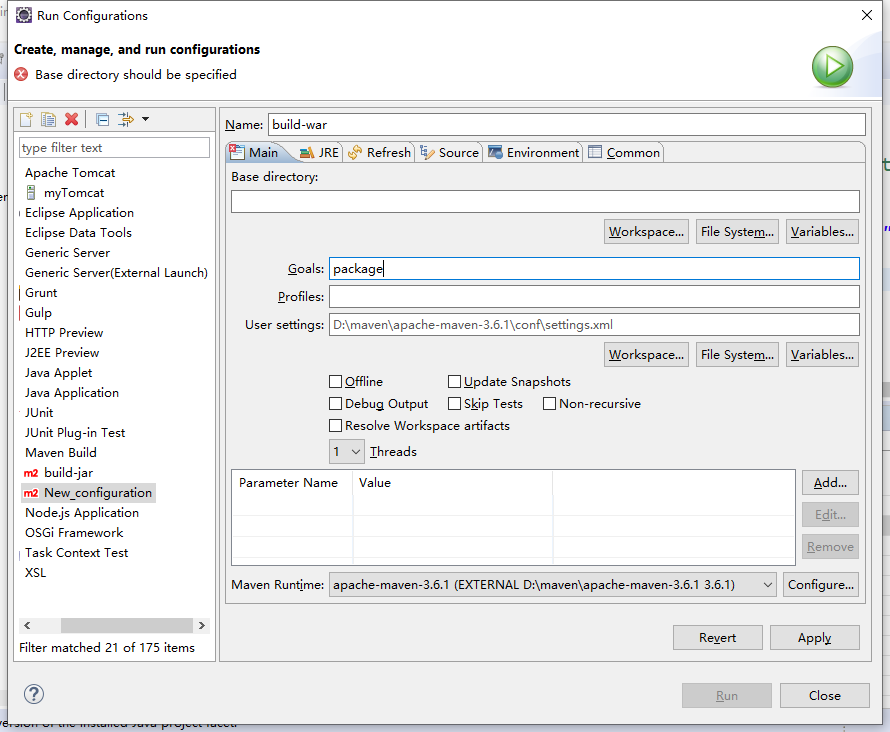Click the Filter launch configurations icon
The image size is (890, 732).
(125, 119)
